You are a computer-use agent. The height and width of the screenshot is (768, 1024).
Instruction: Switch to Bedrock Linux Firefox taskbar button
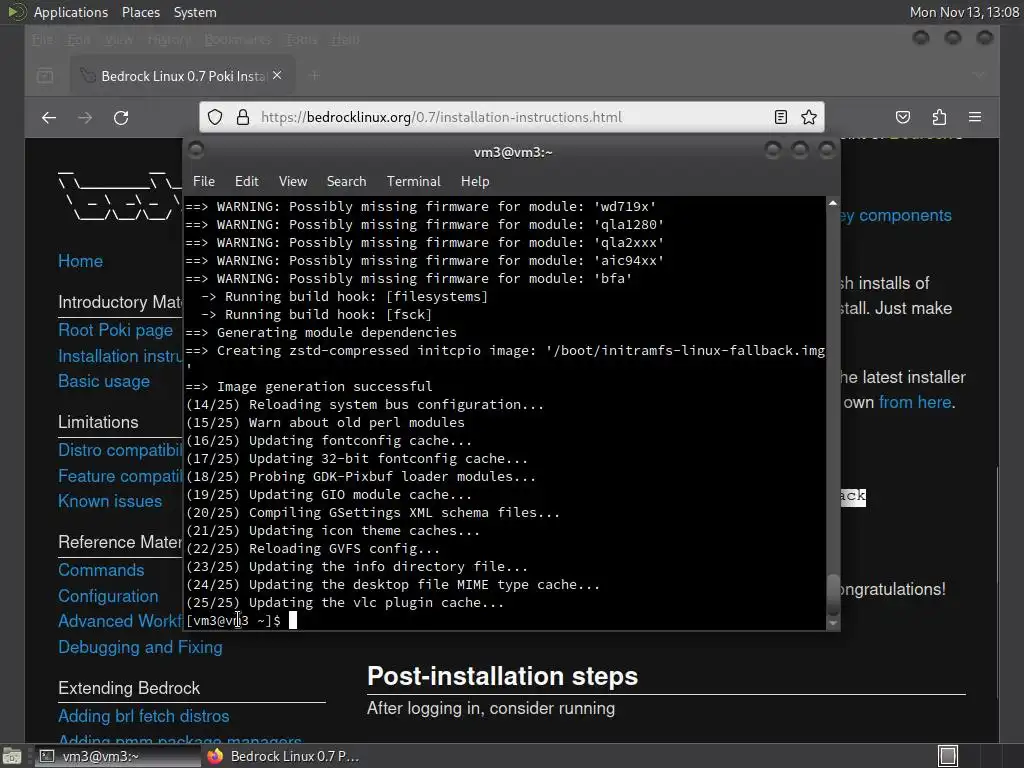pyautogui.click(x=283, y=756)
